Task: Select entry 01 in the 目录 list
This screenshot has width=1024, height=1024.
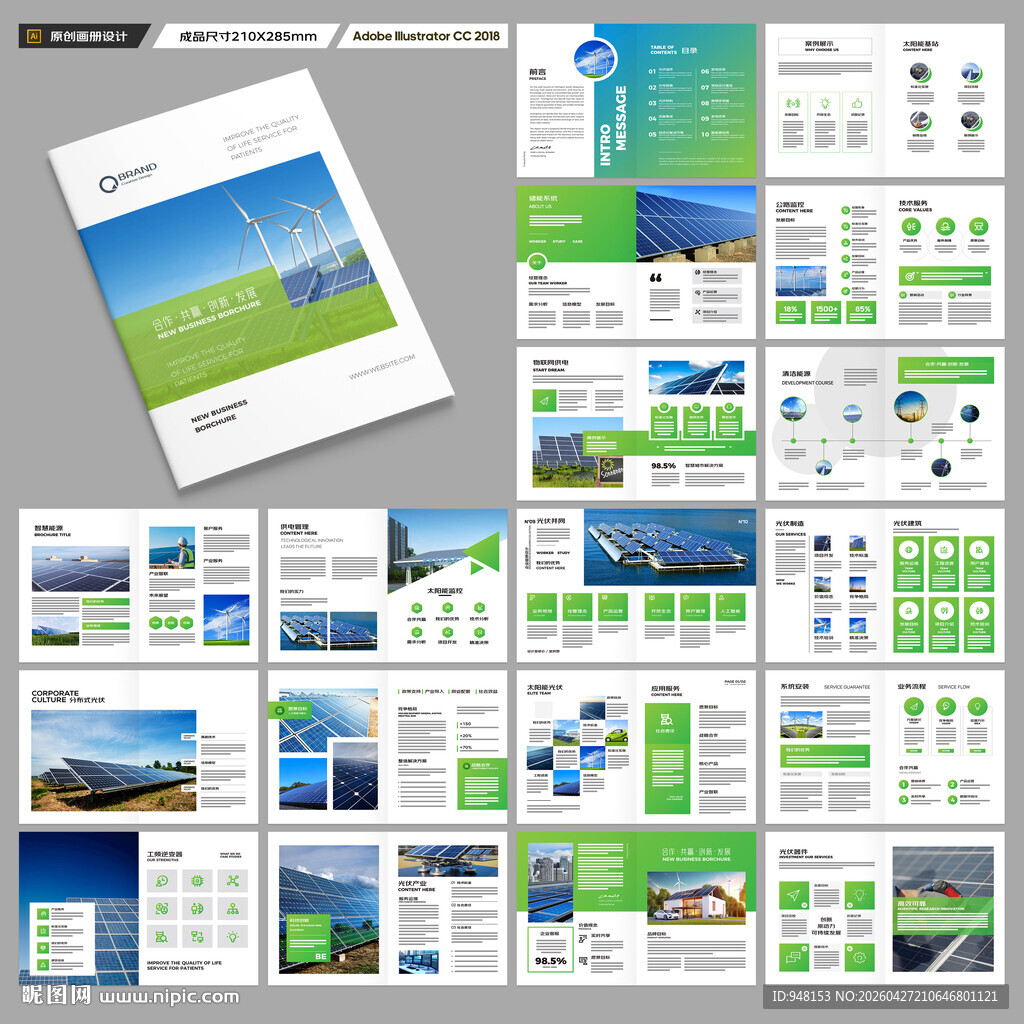Action: pyautogui.click(x=671, y=72)
